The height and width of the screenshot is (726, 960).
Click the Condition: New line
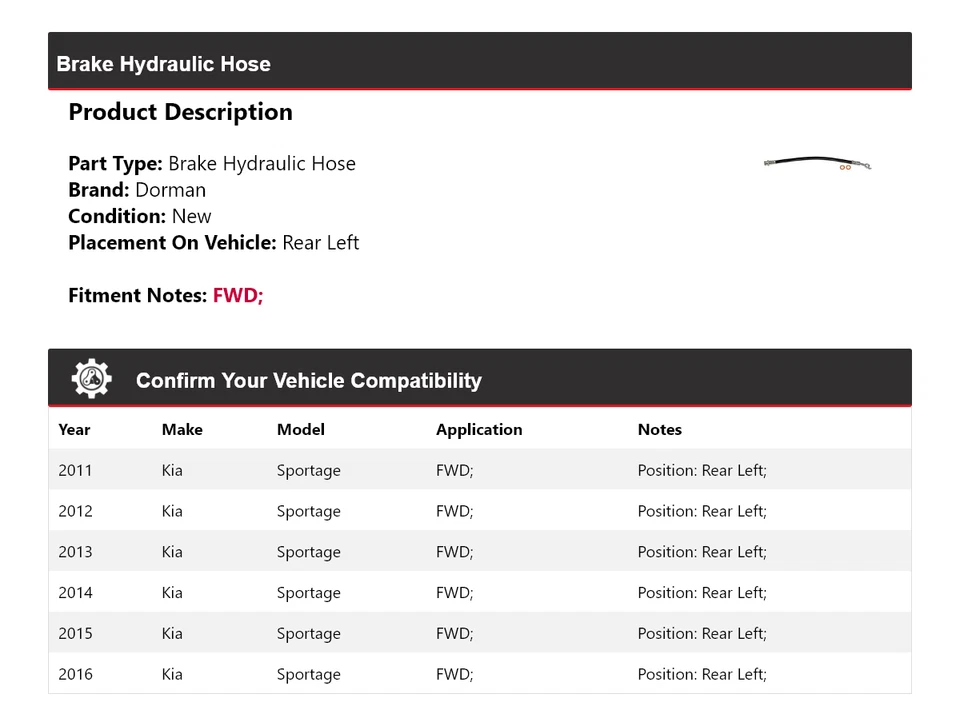(x=140, y=216)
